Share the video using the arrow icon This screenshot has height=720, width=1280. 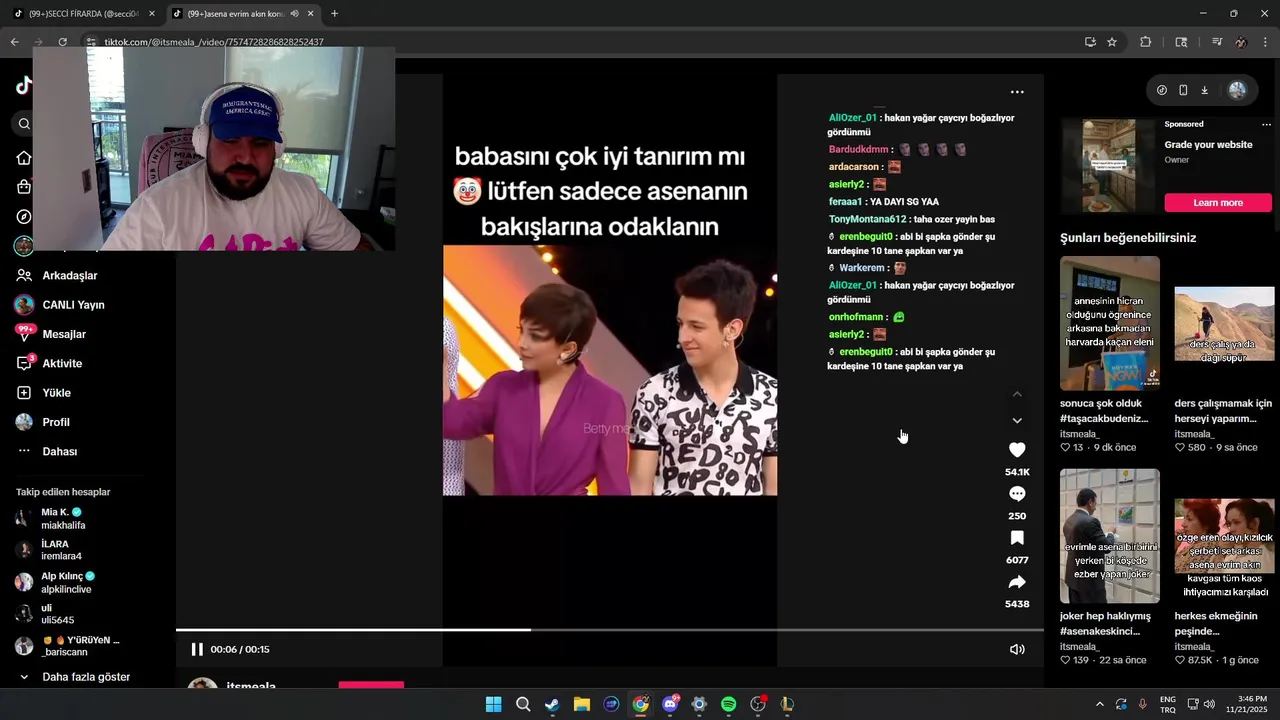tap(1017, 582)
